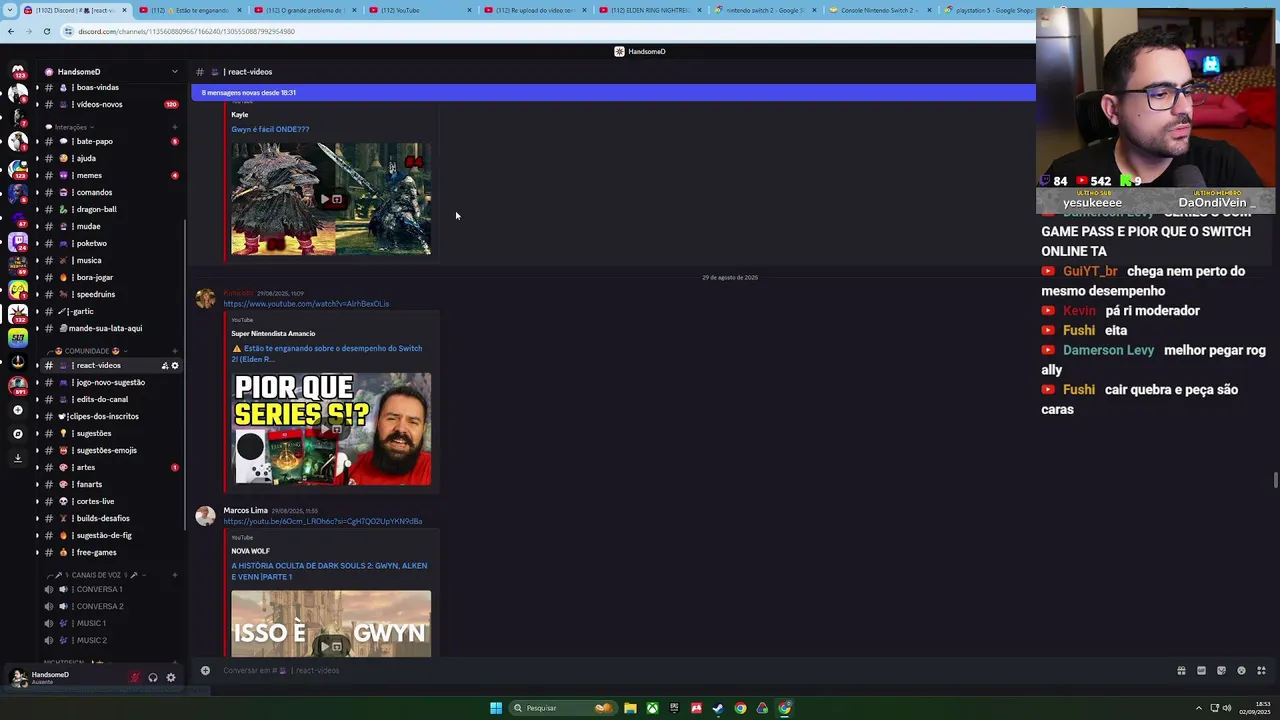Switch to the 'ELDEN RING NIGHTREIGN' tab

(651, 10)
